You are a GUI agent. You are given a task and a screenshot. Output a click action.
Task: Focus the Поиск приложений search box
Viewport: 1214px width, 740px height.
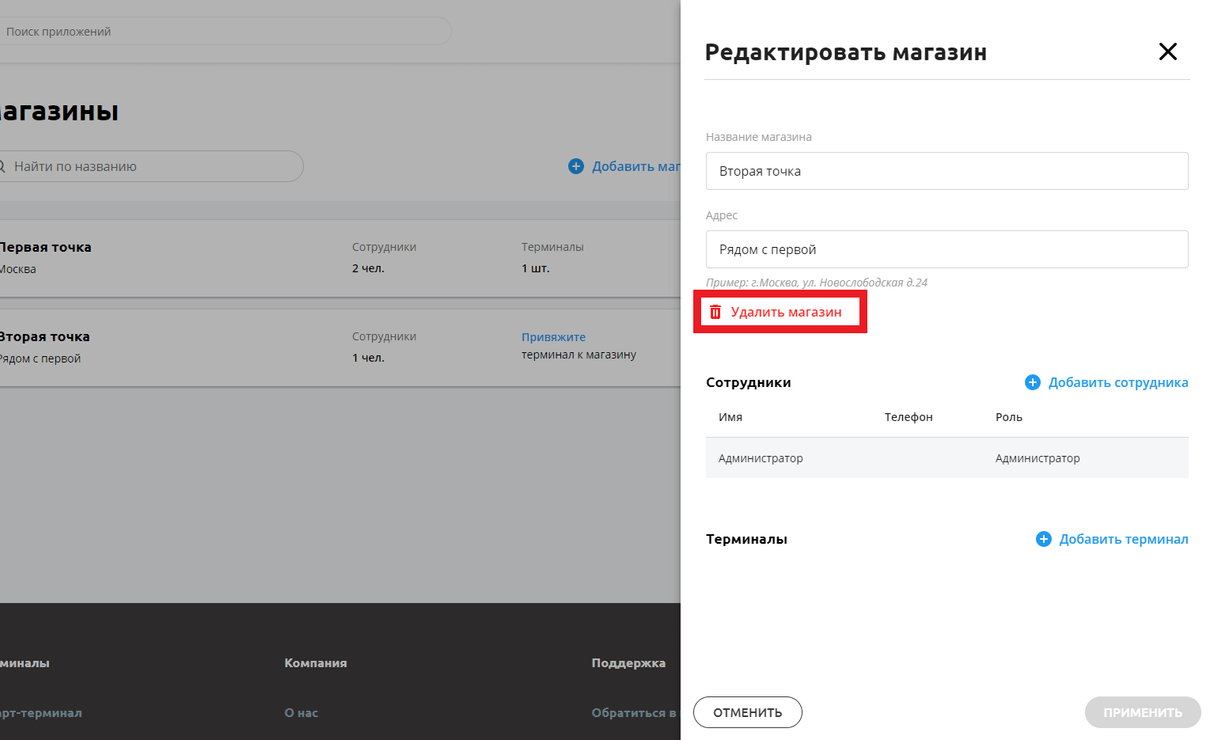point(225,31)
